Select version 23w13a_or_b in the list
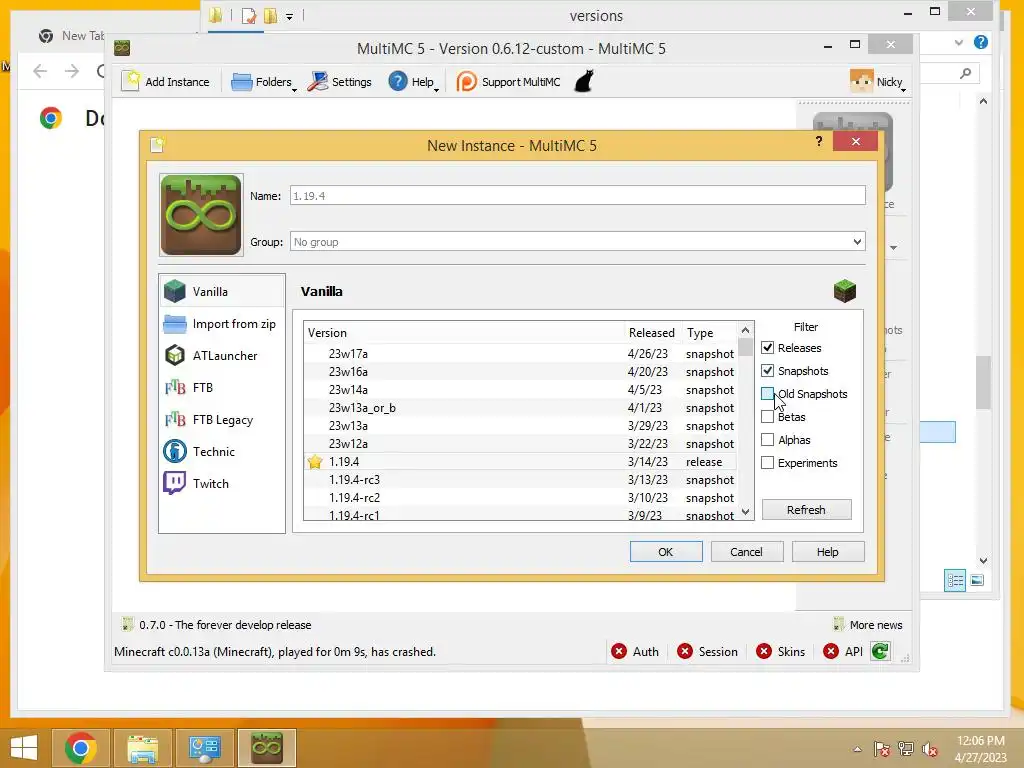This screenshot has width=1024, height=768. click(x=520, y=408)
